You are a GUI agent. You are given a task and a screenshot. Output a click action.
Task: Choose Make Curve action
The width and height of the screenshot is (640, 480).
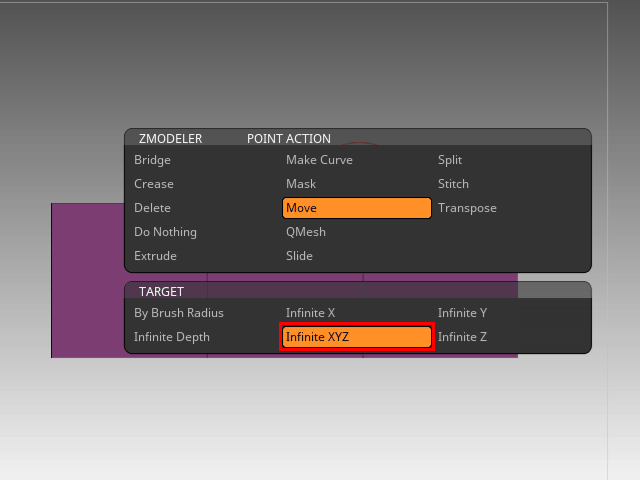click(319, 160)
